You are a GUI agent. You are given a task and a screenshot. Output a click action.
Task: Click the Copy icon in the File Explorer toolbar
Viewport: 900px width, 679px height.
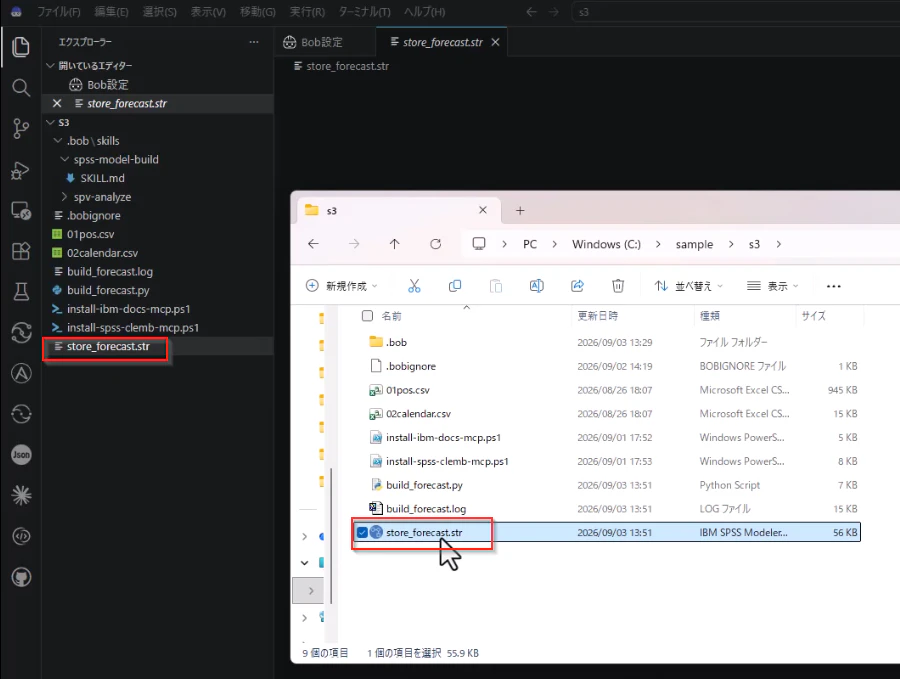(x=455, y=286)
